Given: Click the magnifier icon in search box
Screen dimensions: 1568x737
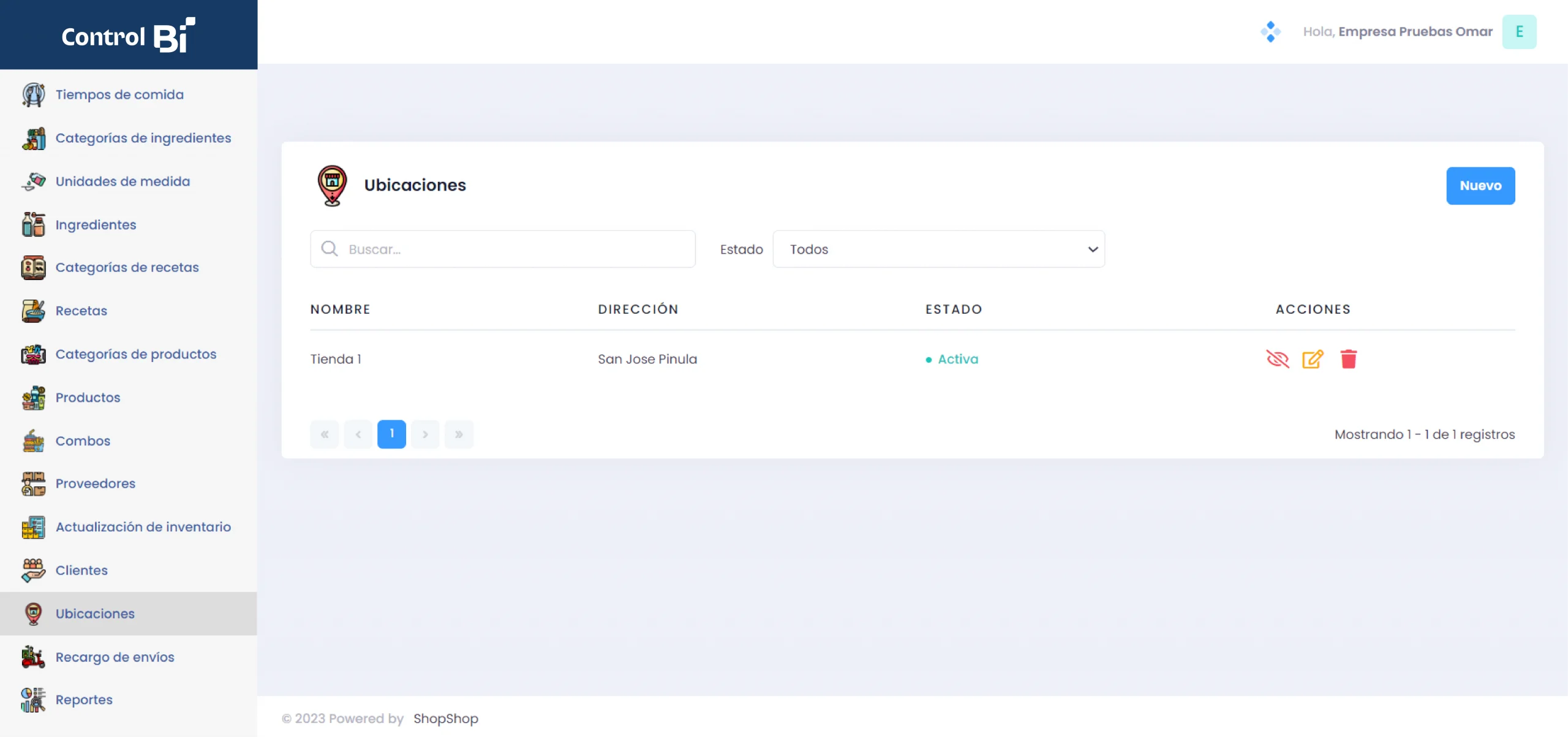Looking at the screenshot, I should coord(330,249).
